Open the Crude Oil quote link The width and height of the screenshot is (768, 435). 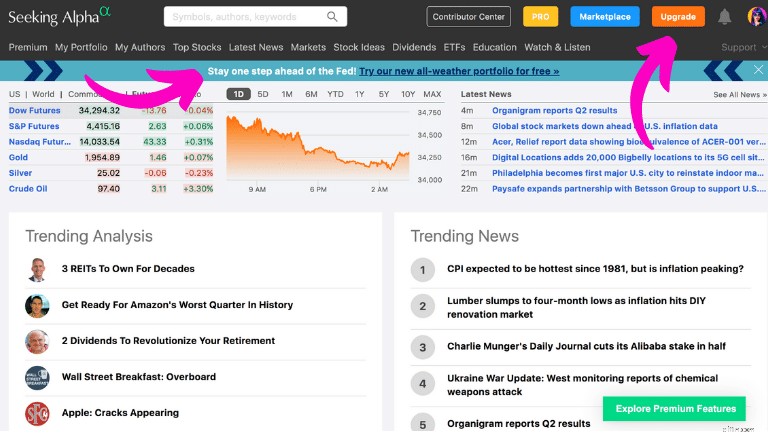coord(28,189)
